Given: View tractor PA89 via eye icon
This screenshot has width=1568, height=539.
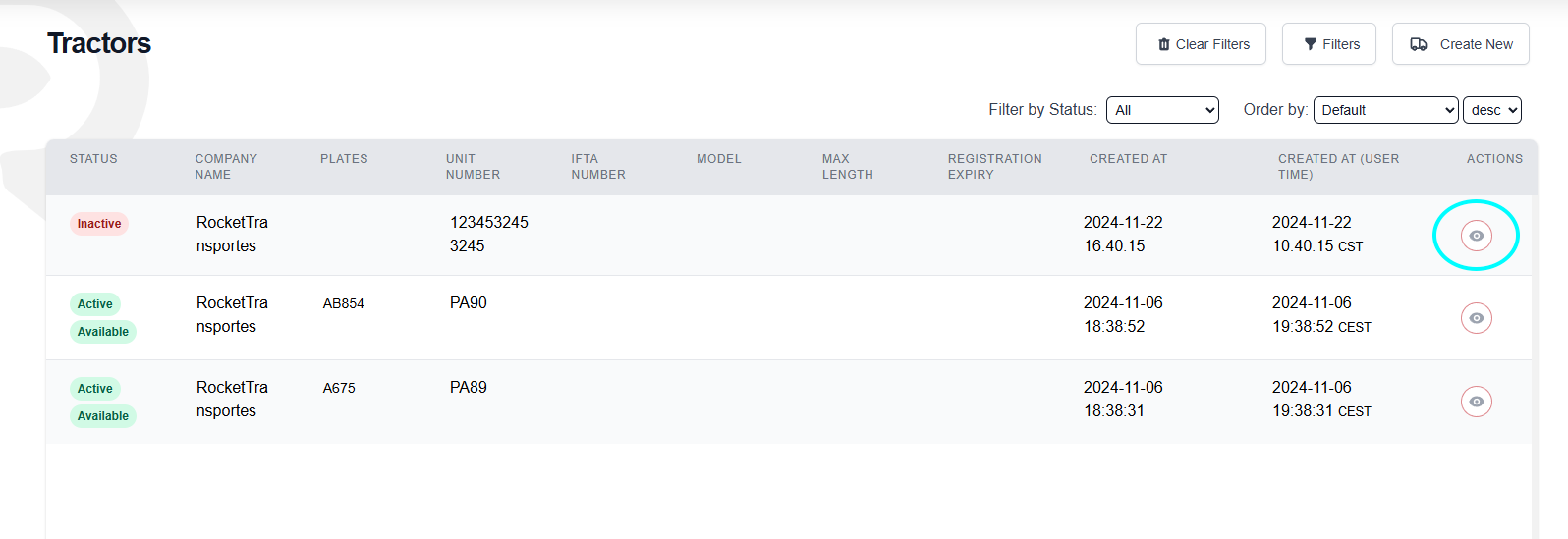Looking at the screenshot, I should [x=1477, y=402].
